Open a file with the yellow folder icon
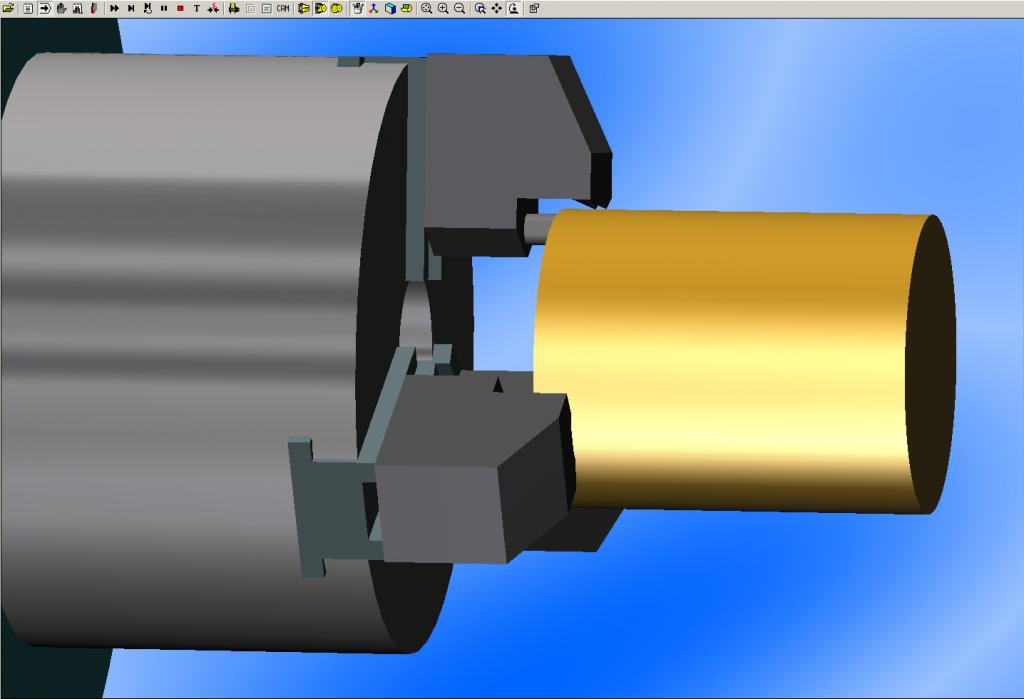Screen dimensions: 1024x699 click(9, 8)
